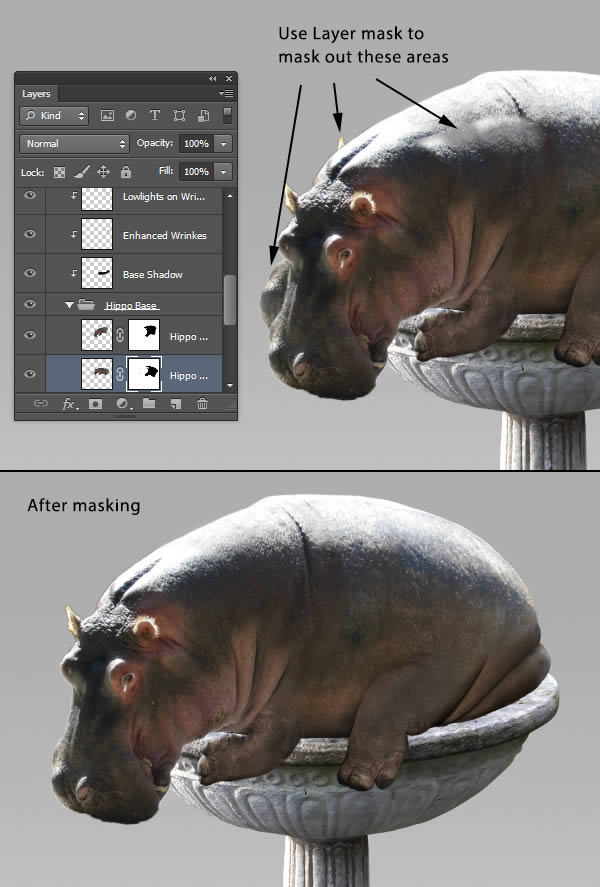The height and width of the screenshot is (887, 600).
Task: Delete layer with trash icon
Action: 202,403
